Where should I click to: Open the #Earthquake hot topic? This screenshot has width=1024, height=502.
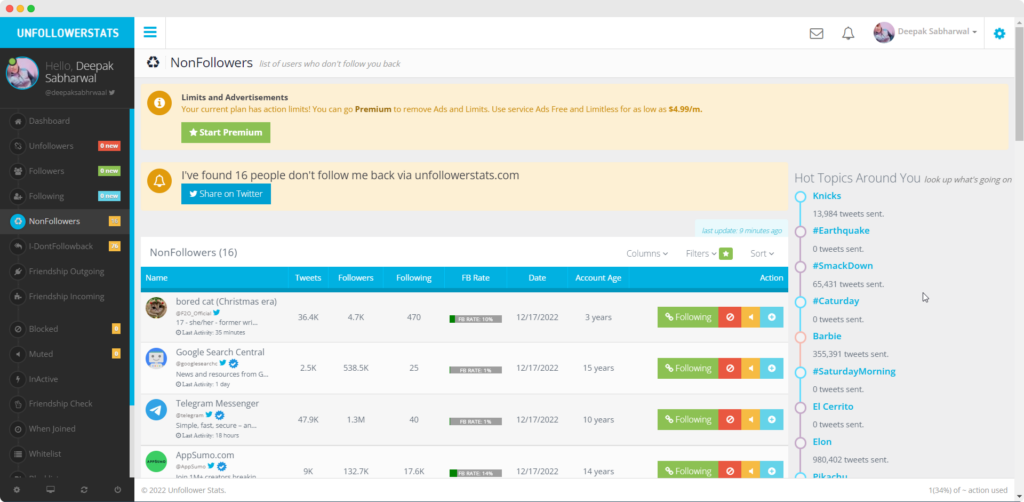(841, 231)
